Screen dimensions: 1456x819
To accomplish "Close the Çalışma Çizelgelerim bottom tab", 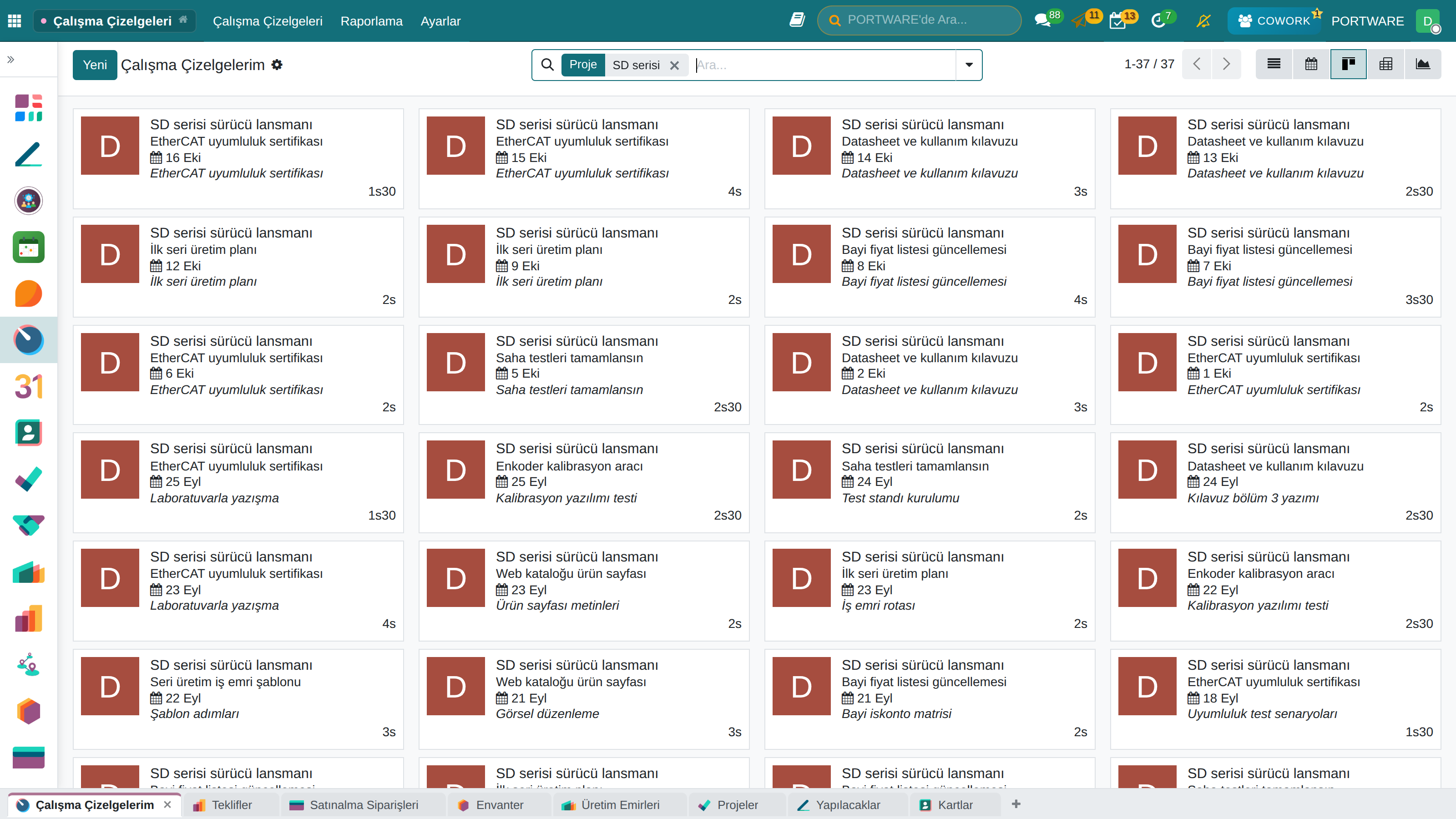I will [x=167, y=804].
